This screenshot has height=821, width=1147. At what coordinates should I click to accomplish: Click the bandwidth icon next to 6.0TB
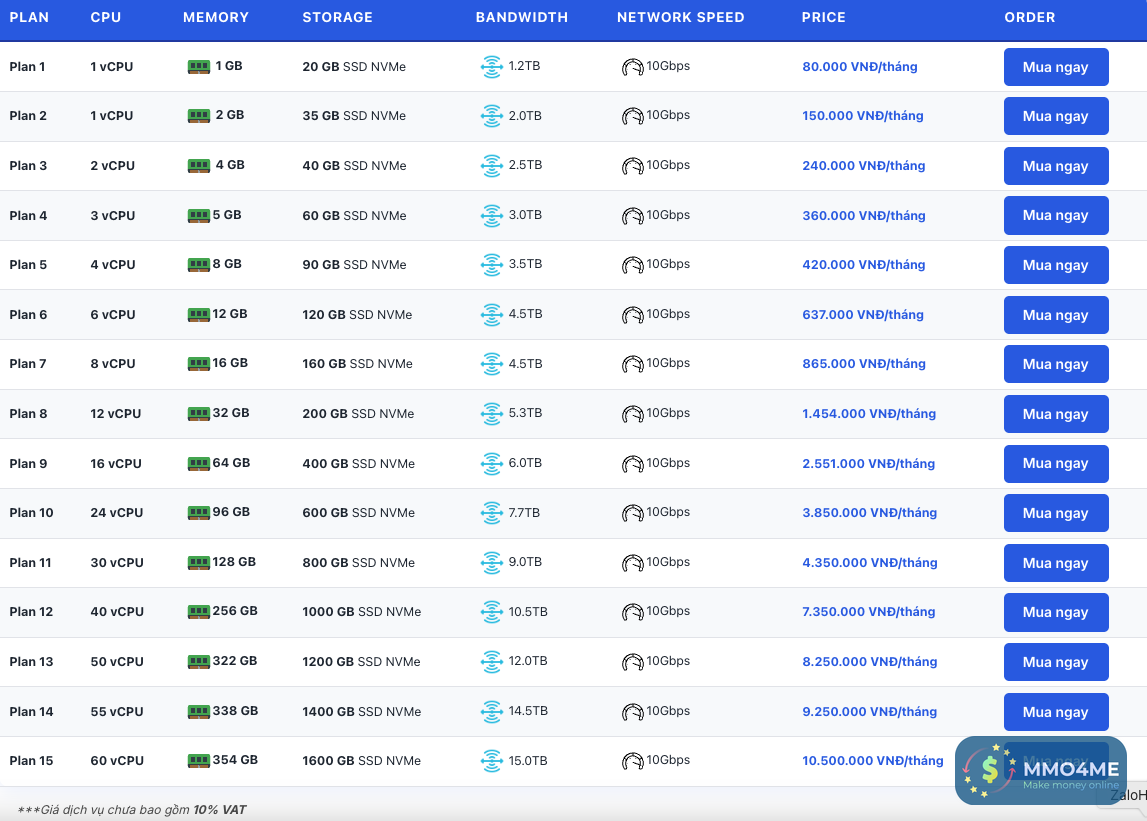[x=491, y=464]
